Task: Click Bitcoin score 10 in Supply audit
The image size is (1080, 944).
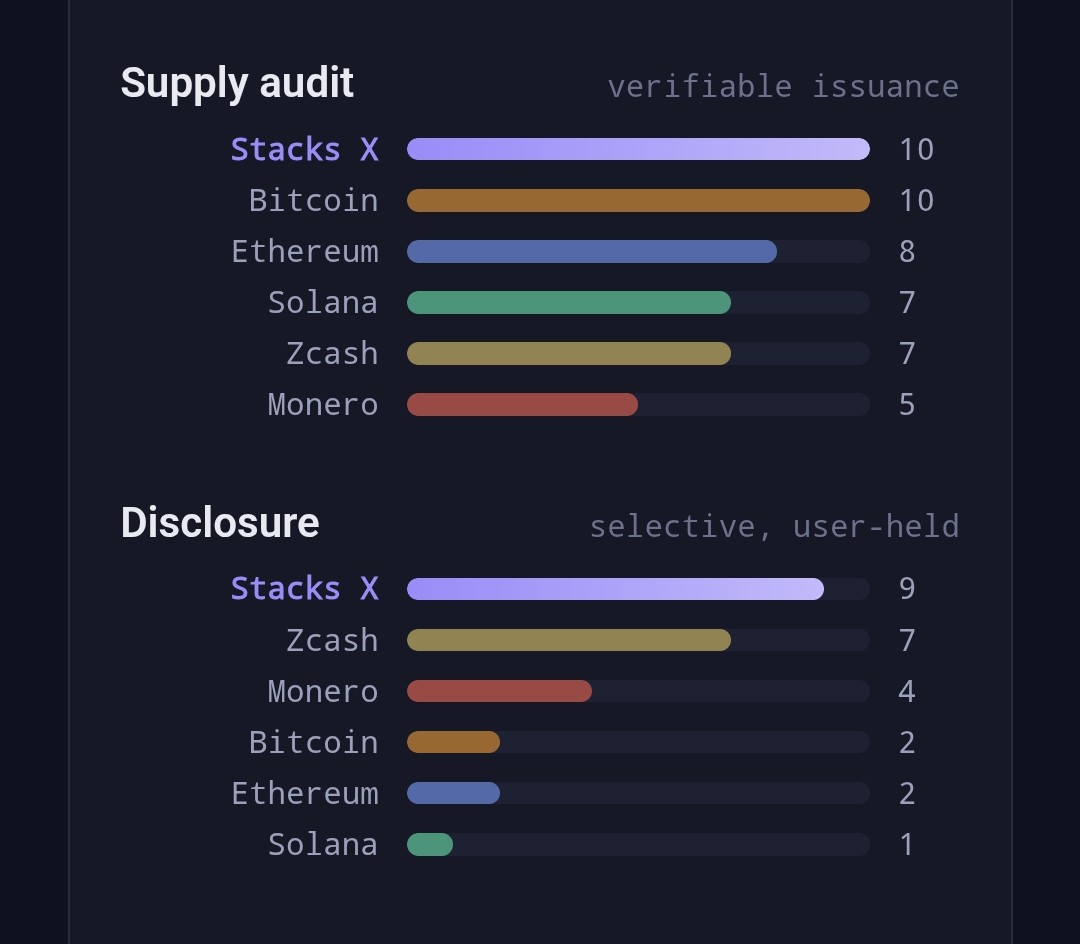Action: 916,200
